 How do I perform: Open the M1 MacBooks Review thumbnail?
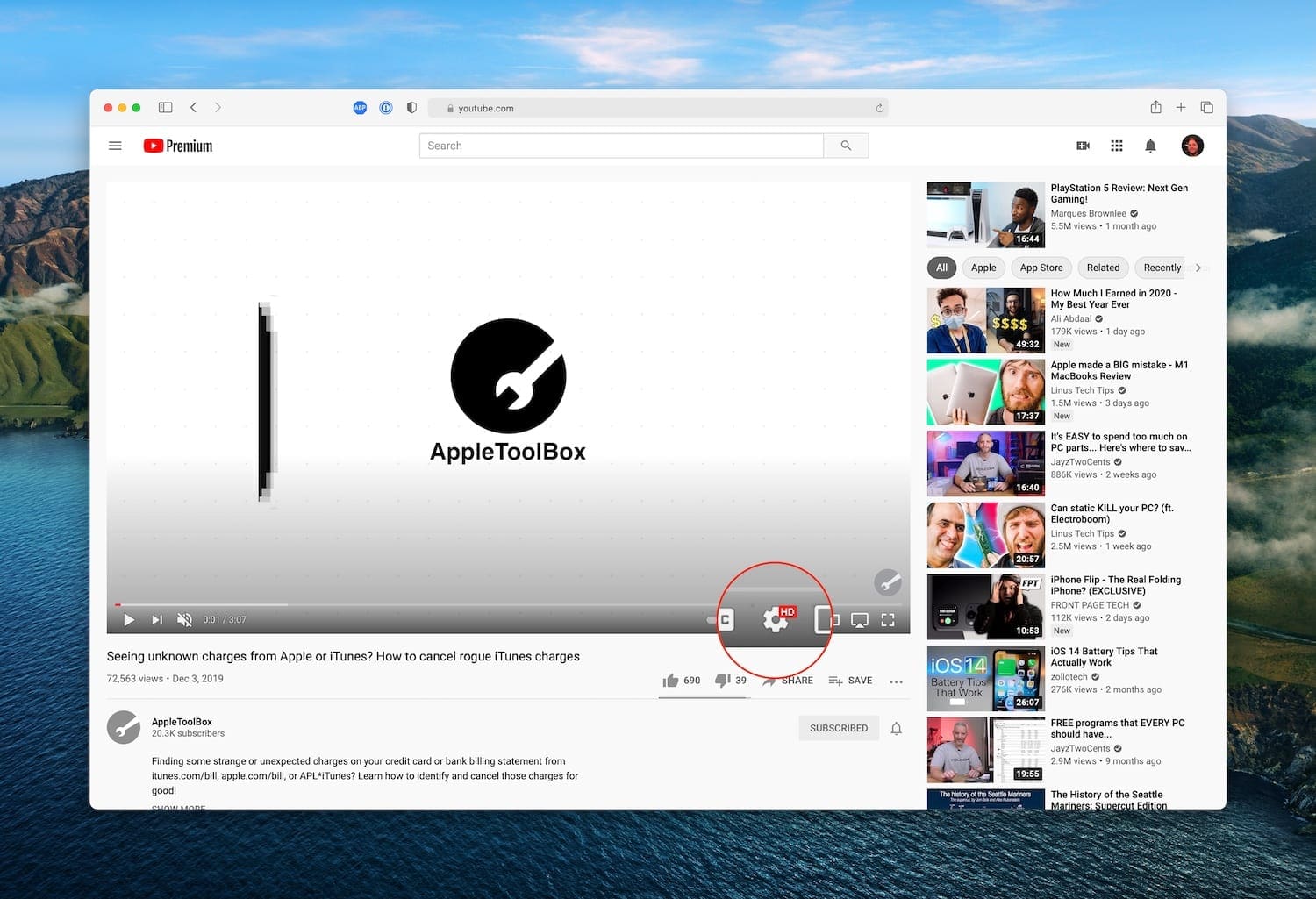986,392
